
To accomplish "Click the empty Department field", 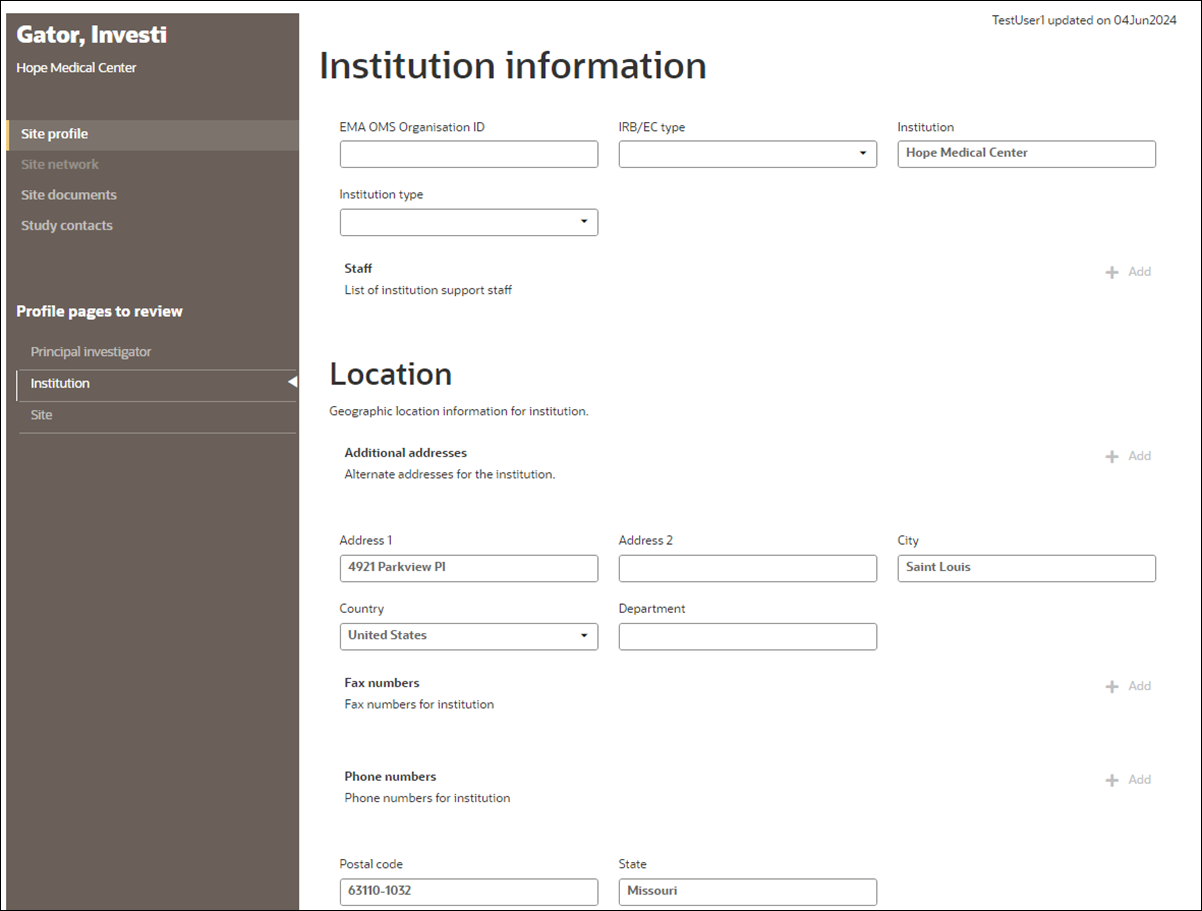I will pos(748,636).
